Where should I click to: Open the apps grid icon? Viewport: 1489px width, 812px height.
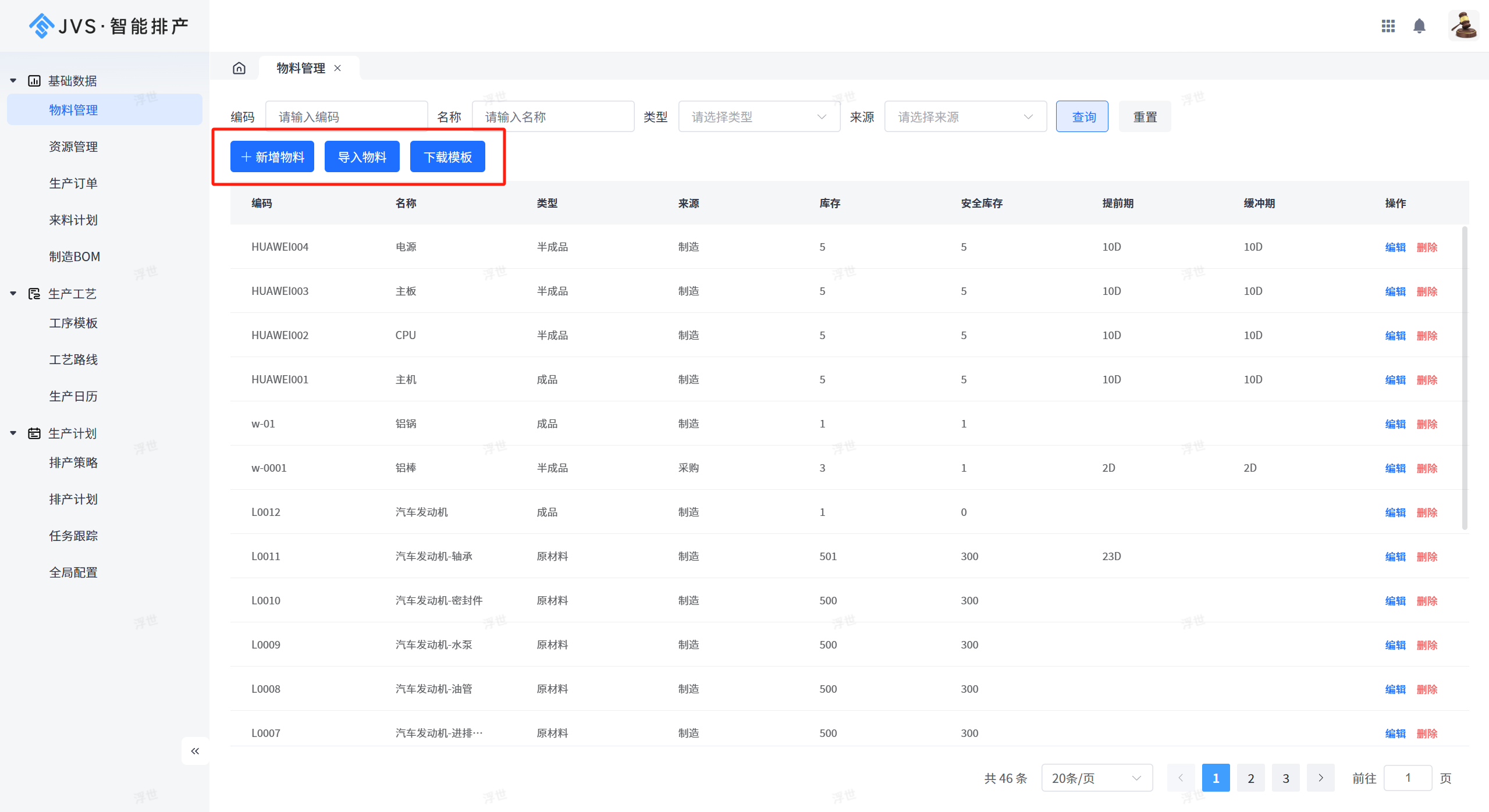tap(1388, 26)
